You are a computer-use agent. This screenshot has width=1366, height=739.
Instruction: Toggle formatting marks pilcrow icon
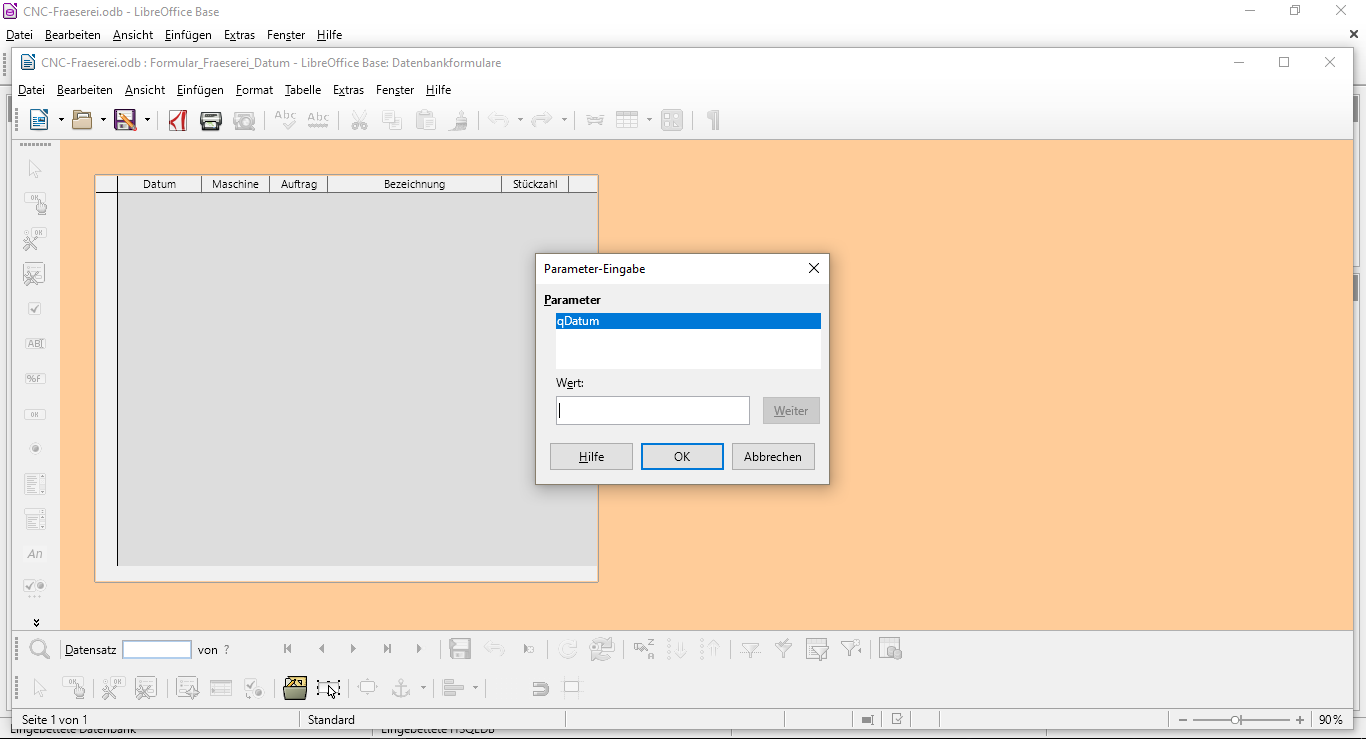tap(713, 120)
